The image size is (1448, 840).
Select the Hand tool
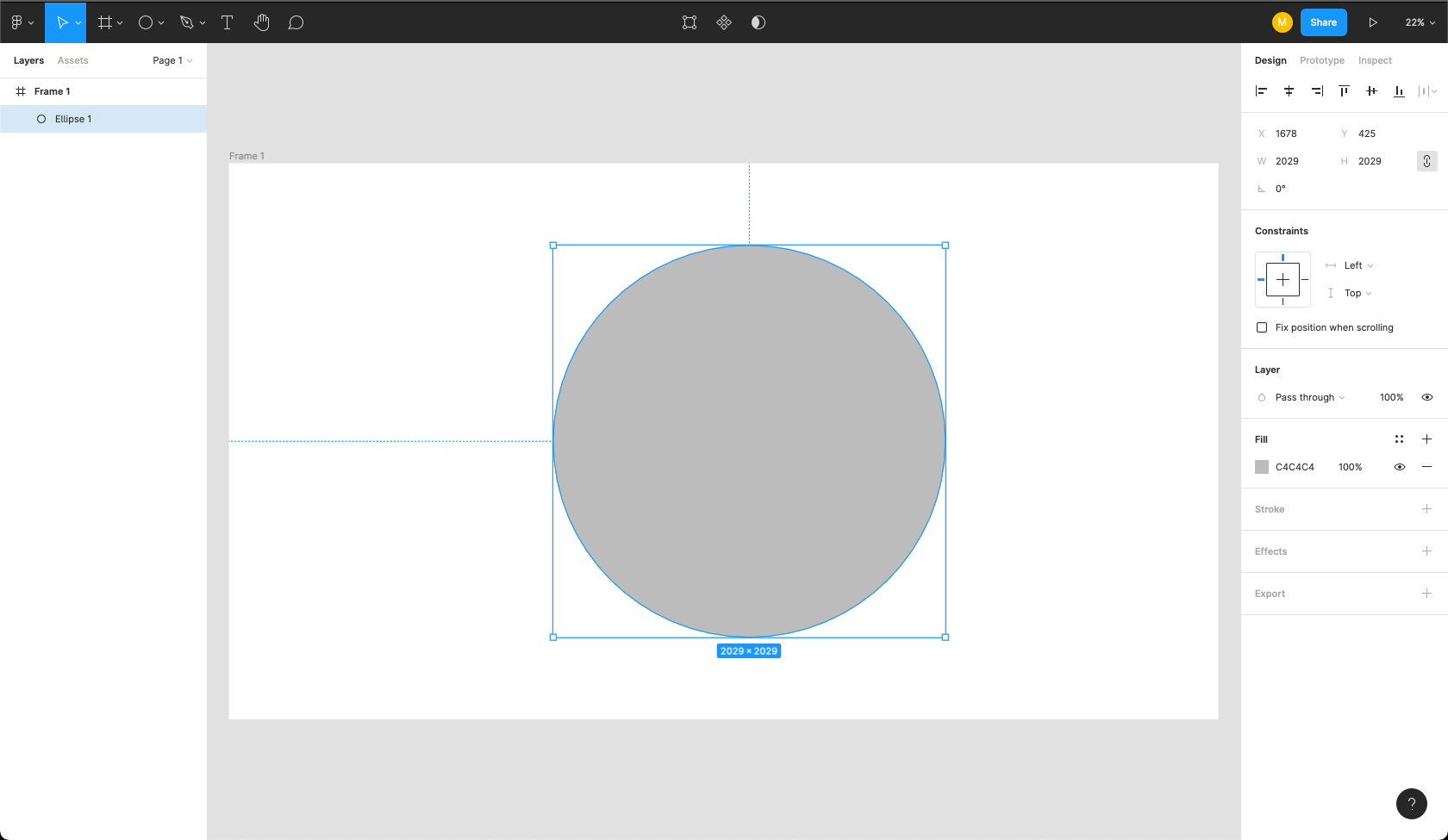tap(262, 22)
